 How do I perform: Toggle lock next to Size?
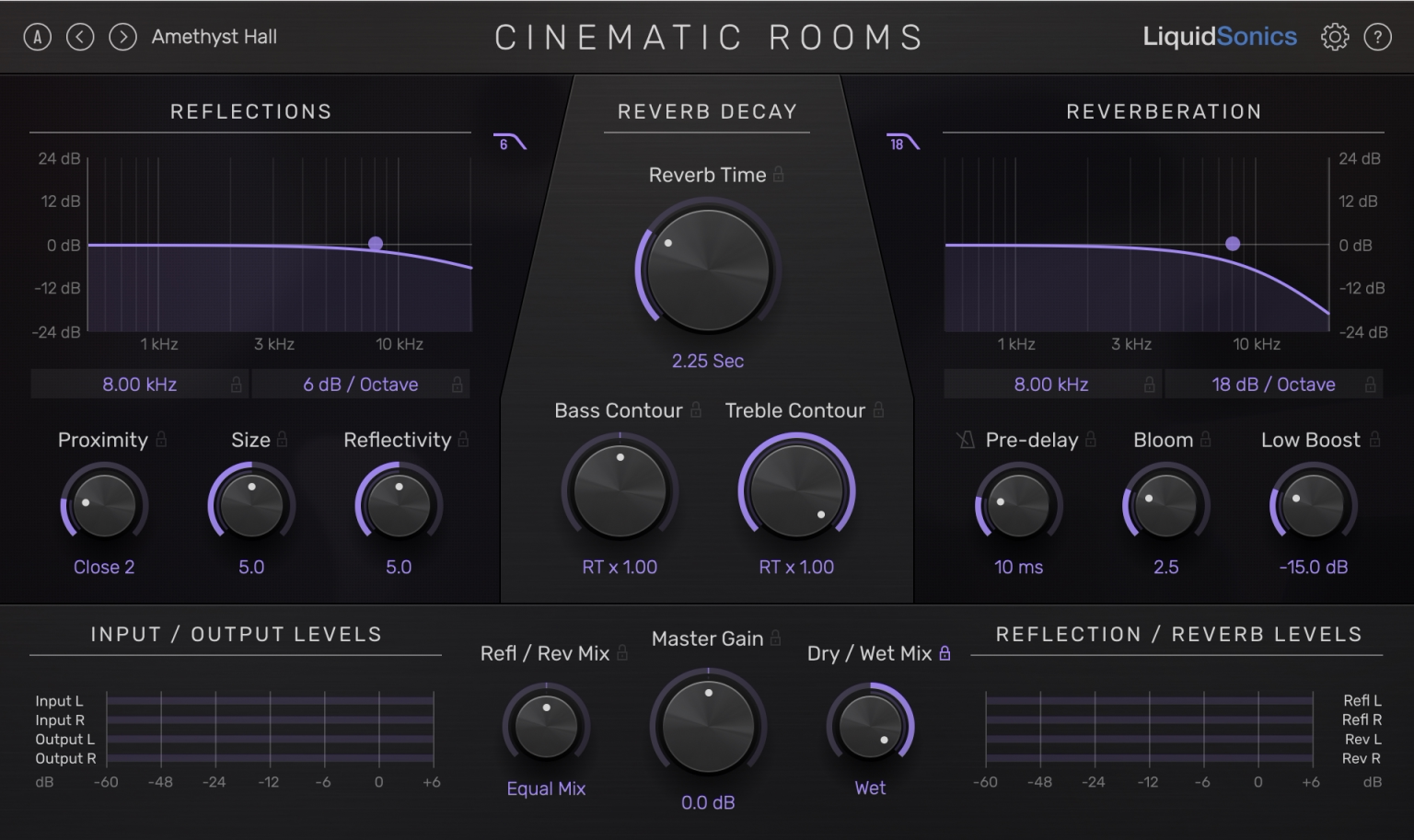[x=283, y=439]
